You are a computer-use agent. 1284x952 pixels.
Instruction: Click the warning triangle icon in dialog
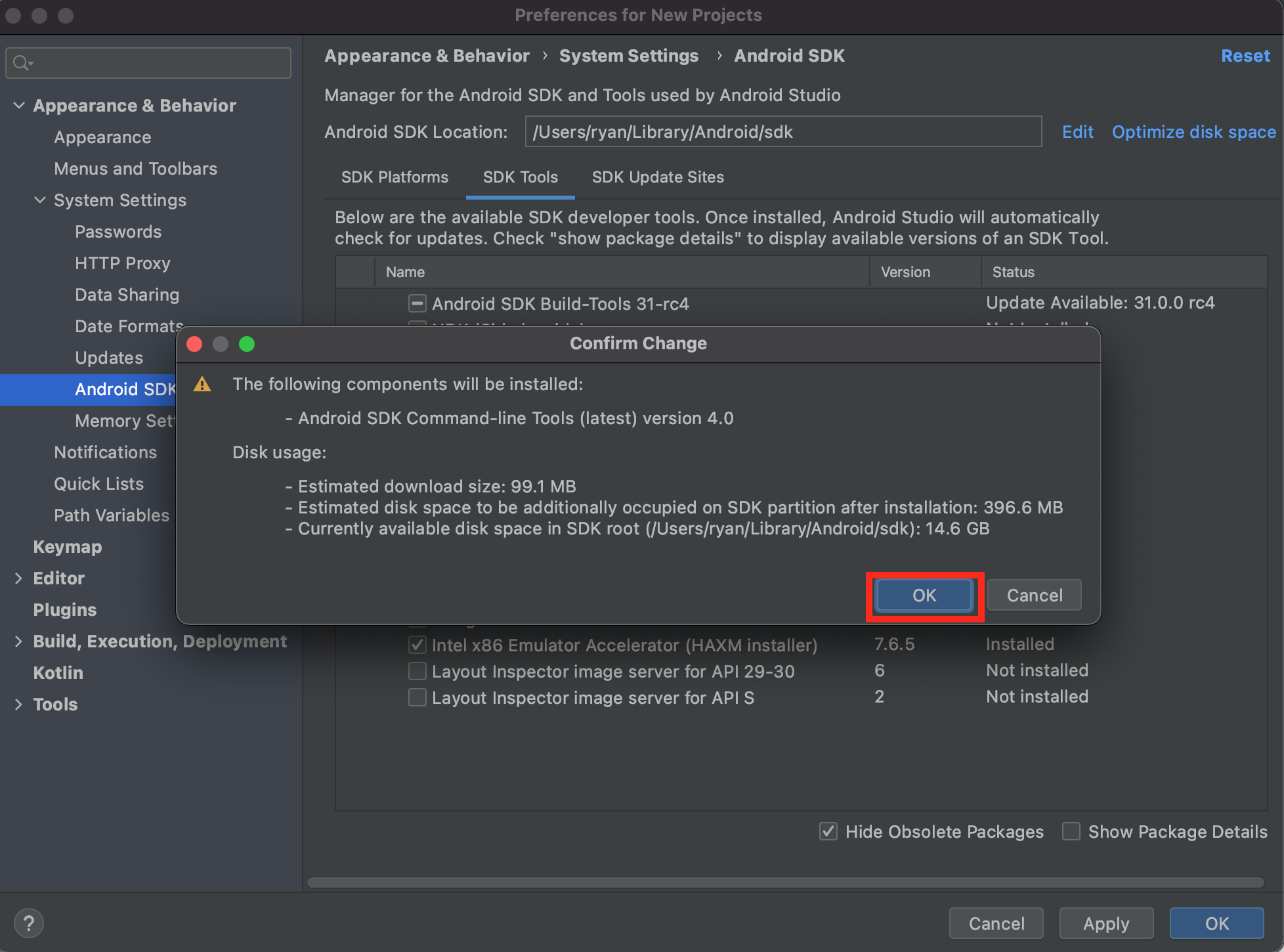[202, 384]
